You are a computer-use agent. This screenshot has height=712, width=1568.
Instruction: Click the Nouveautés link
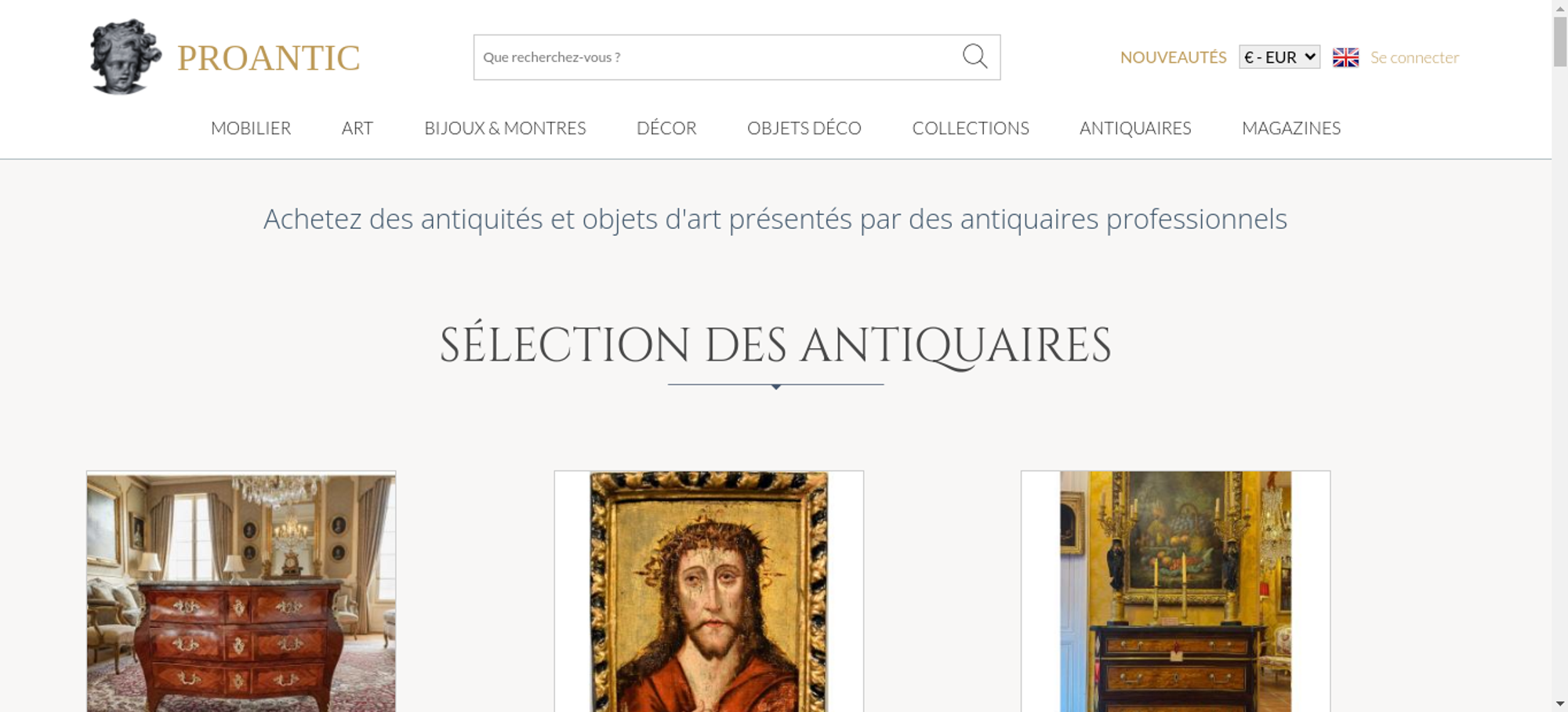point(1173,57)
